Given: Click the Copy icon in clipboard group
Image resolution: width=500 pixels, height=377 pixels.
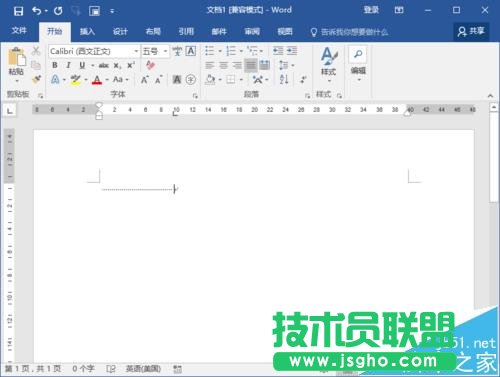Looking at the screenshot, I should point(36,65).
